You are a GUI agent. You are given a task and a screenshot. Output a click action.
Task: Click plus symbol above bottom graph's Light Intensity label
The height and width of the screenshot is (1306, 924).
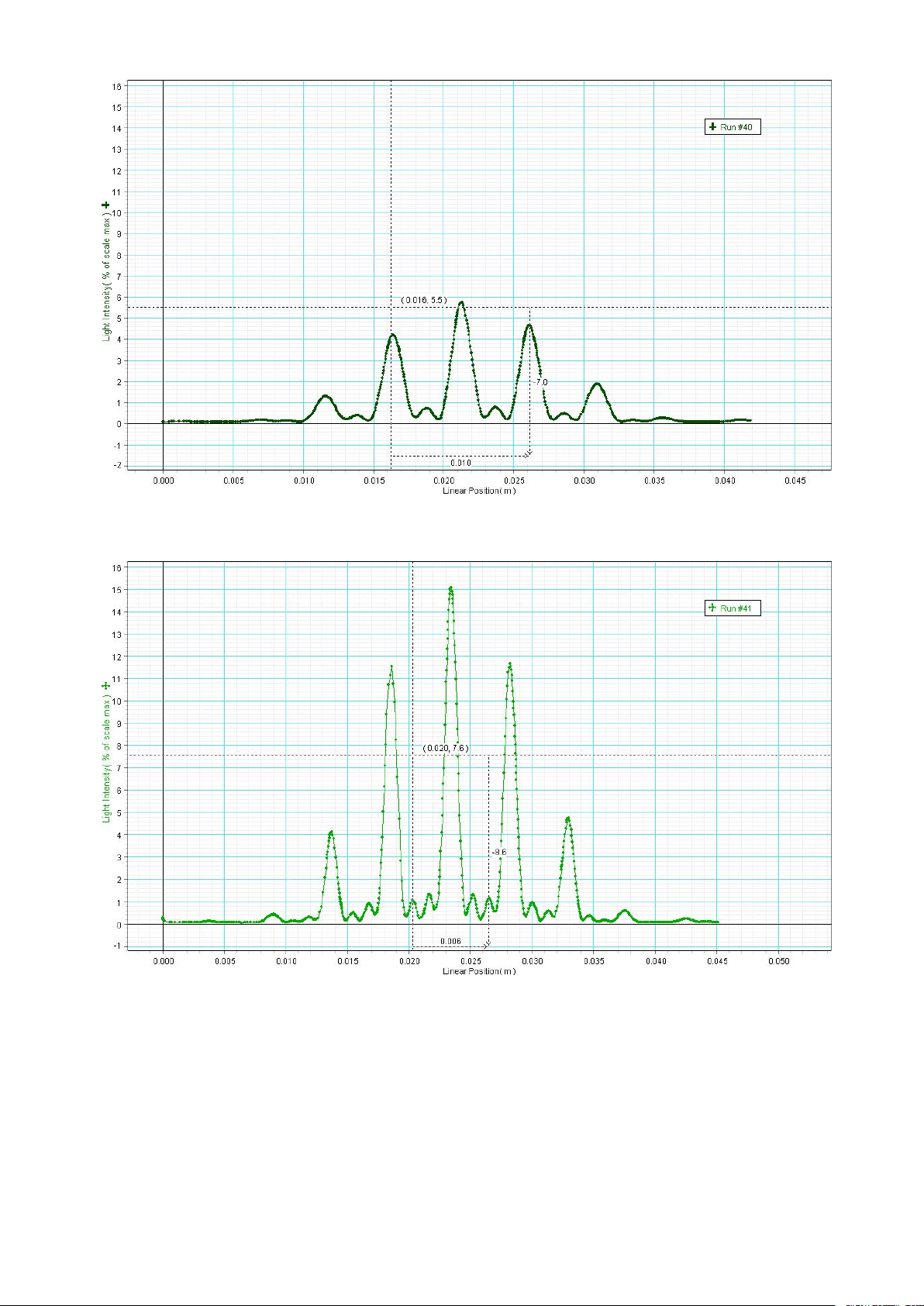click(106, 686)
